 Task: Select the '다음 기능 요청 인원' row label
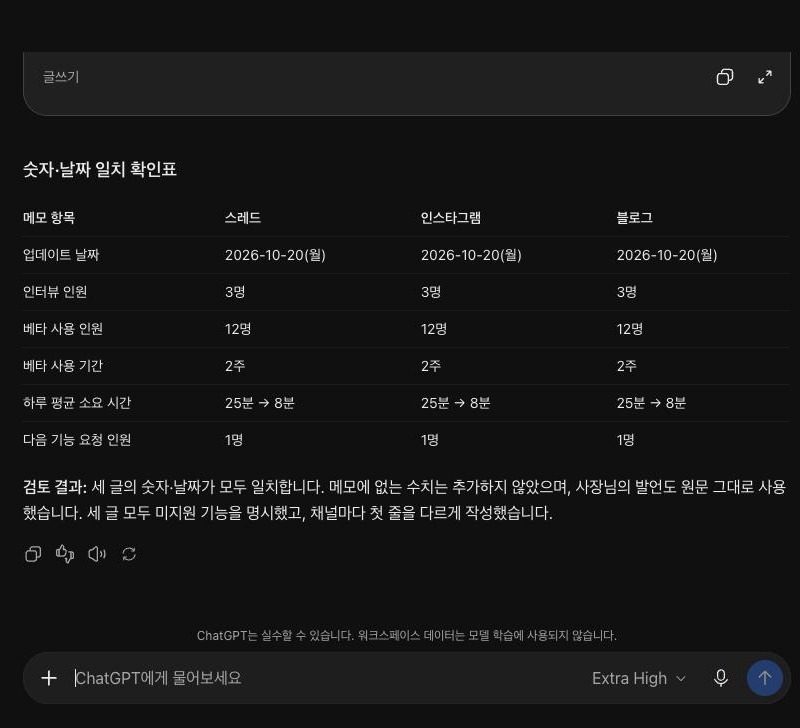(x=77, y=440)
